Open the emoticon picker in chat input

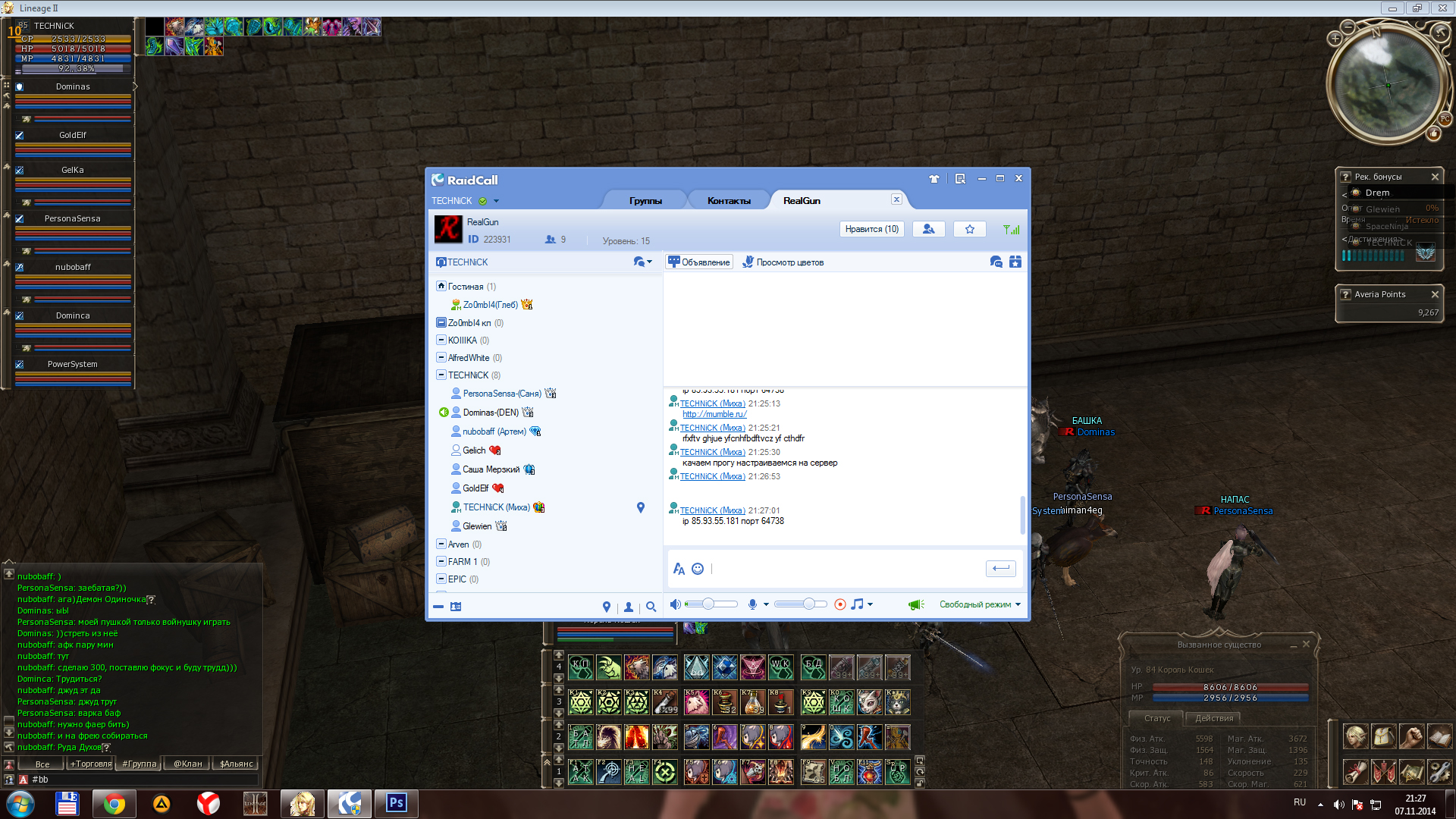click(x=698, y=569)
